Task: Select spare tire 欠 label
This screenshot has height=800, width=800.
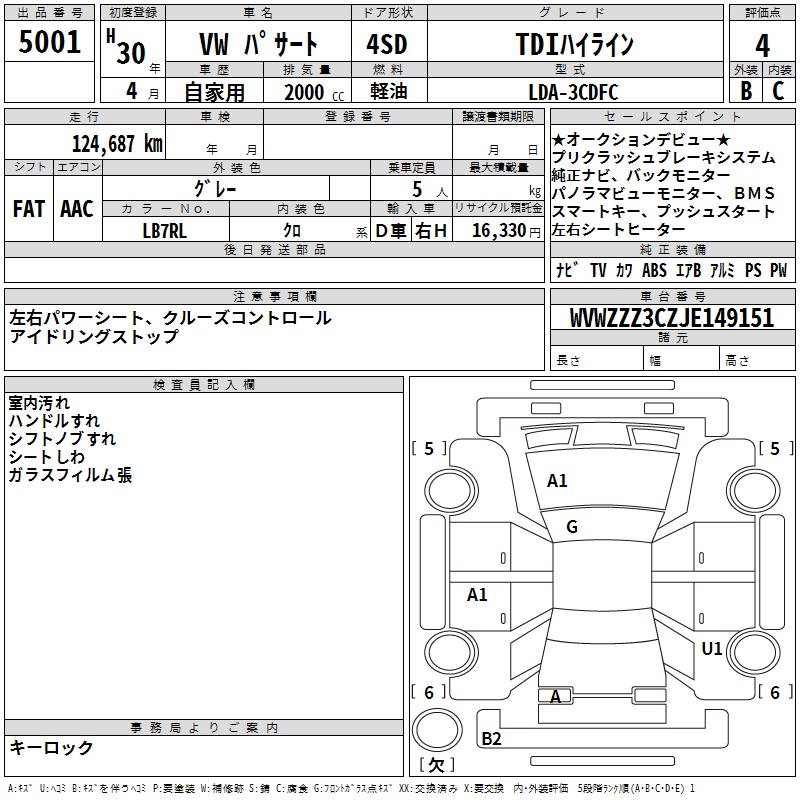Action: coord(436,764)
